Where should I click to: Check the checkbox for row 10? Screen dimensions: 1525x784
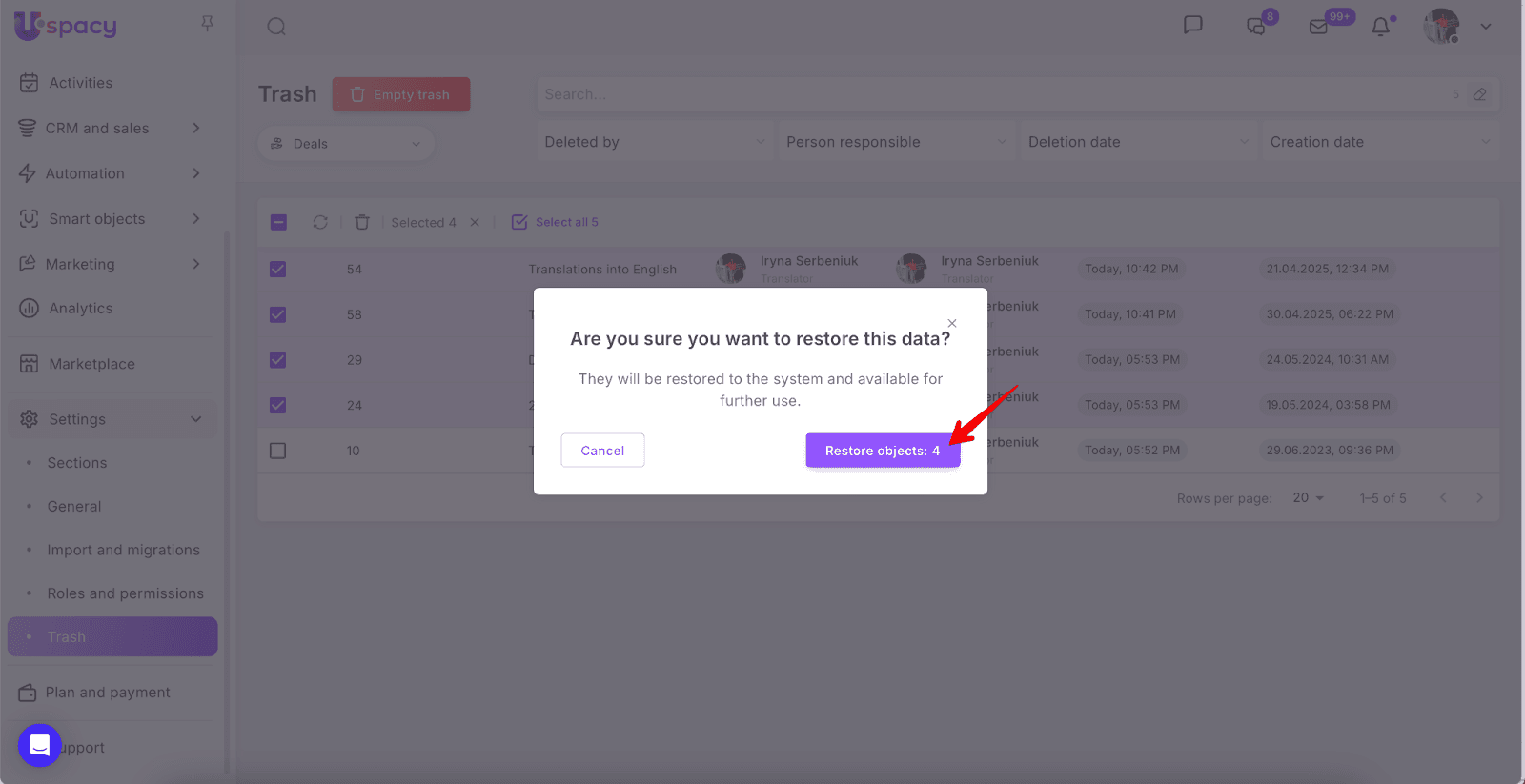[278, 451]
